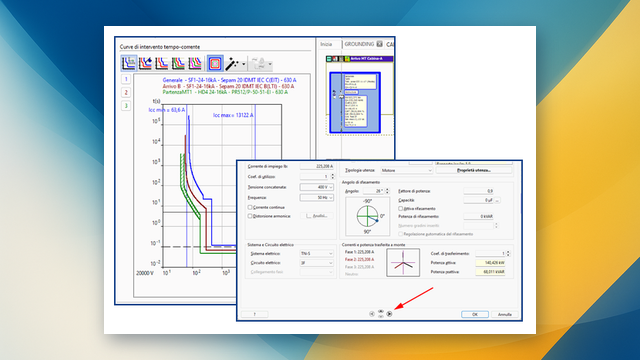Click the green, red and blue curves icon
640x360 pixels.
(178, 63)
